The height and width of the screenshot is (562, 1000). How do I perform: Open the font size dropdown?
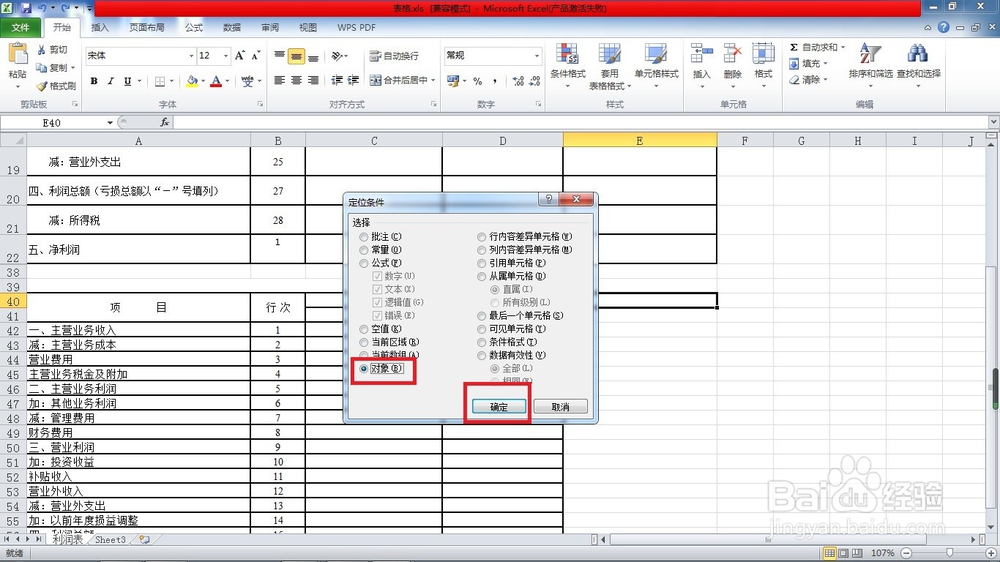(x=225, y=56)
